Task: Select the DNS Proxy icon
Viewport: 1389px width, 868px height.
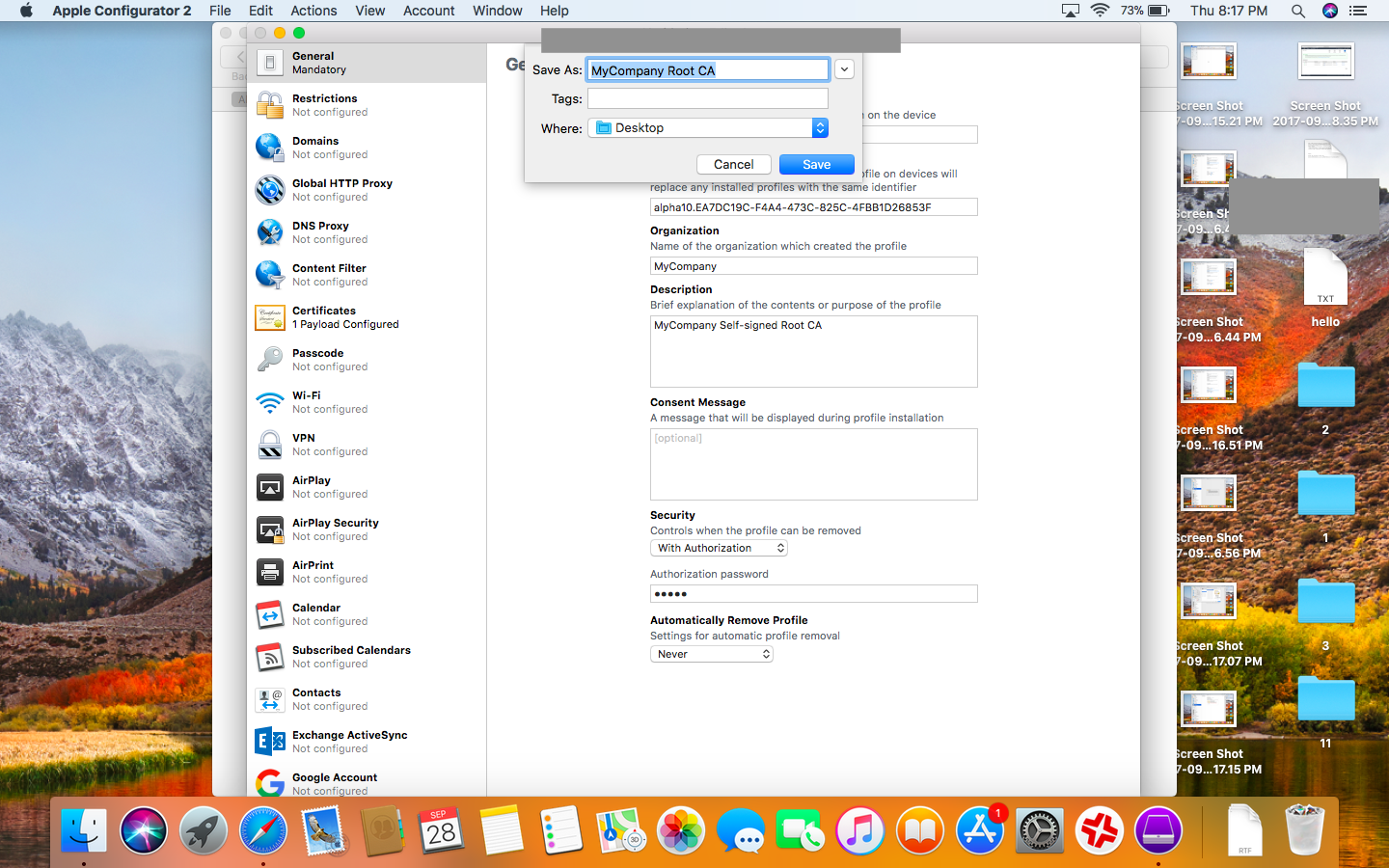Action: (270, 232)
